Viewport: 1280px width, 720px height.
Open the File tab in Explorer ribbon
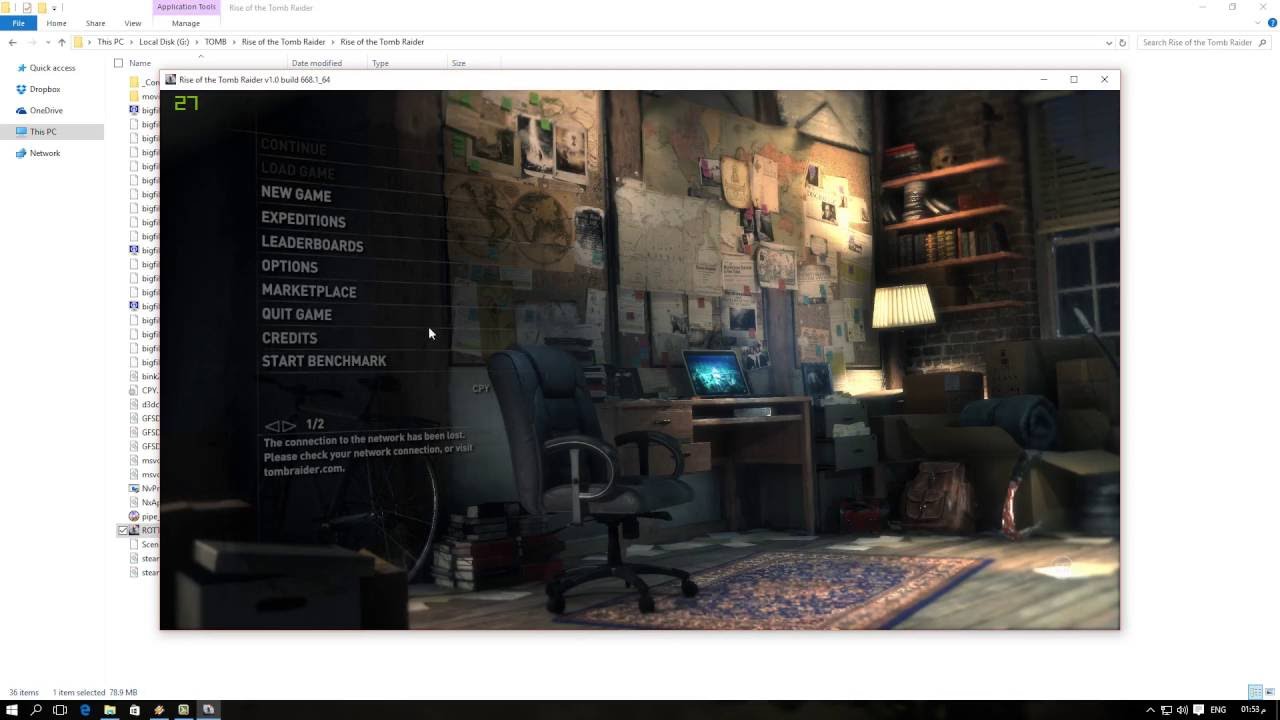(18, 23)
